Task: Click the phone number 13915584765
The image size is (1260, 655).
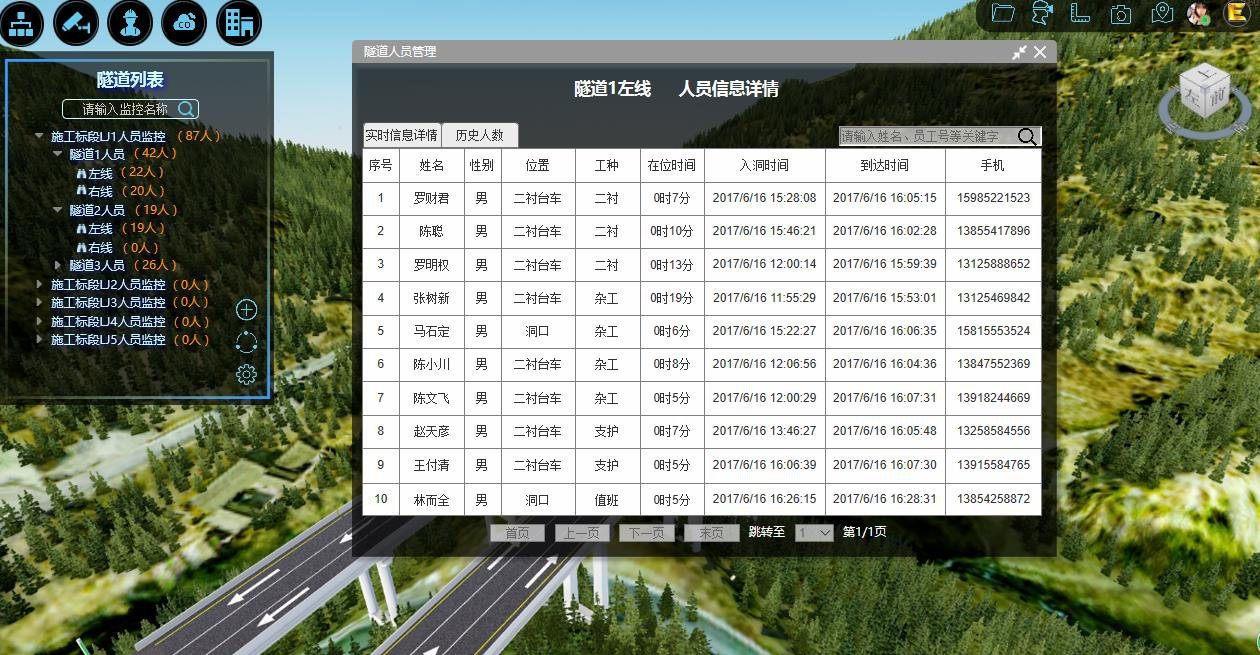Action: pos(993,465)
